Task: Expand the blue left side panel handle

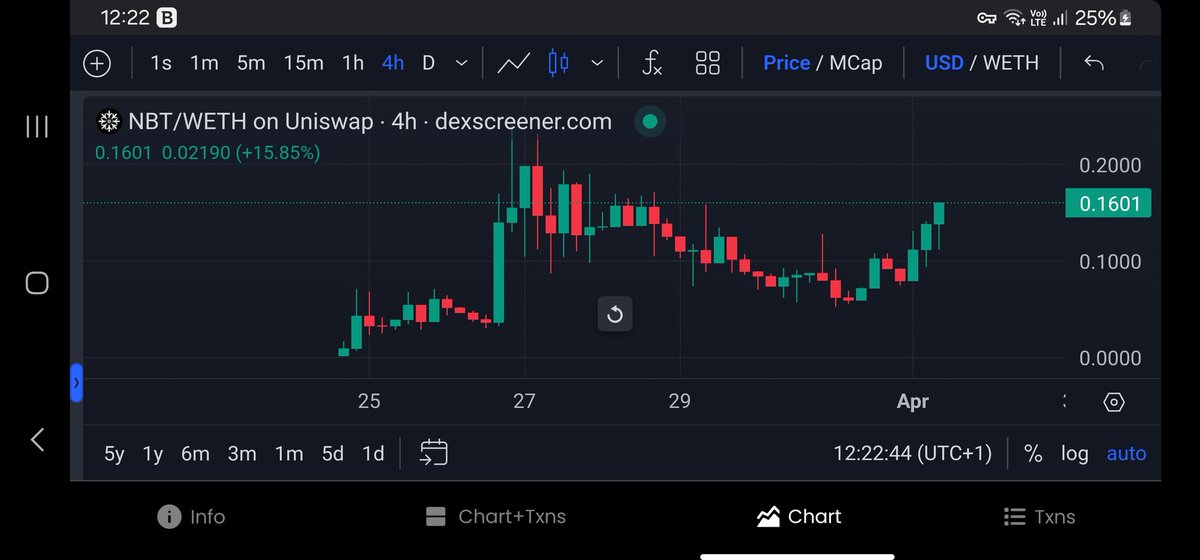Action: (76, 383)
